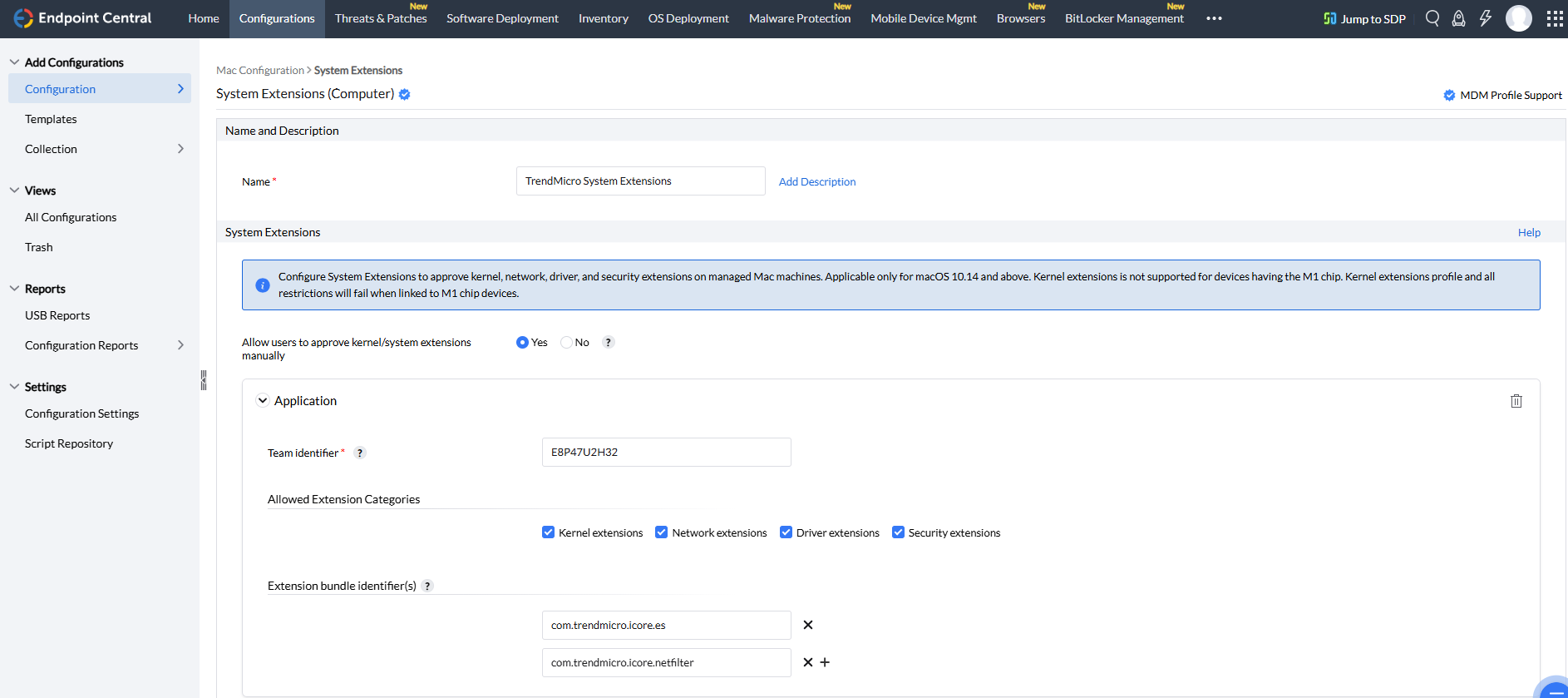Delete the Application section via trash icon

[x=1516, y=401]
